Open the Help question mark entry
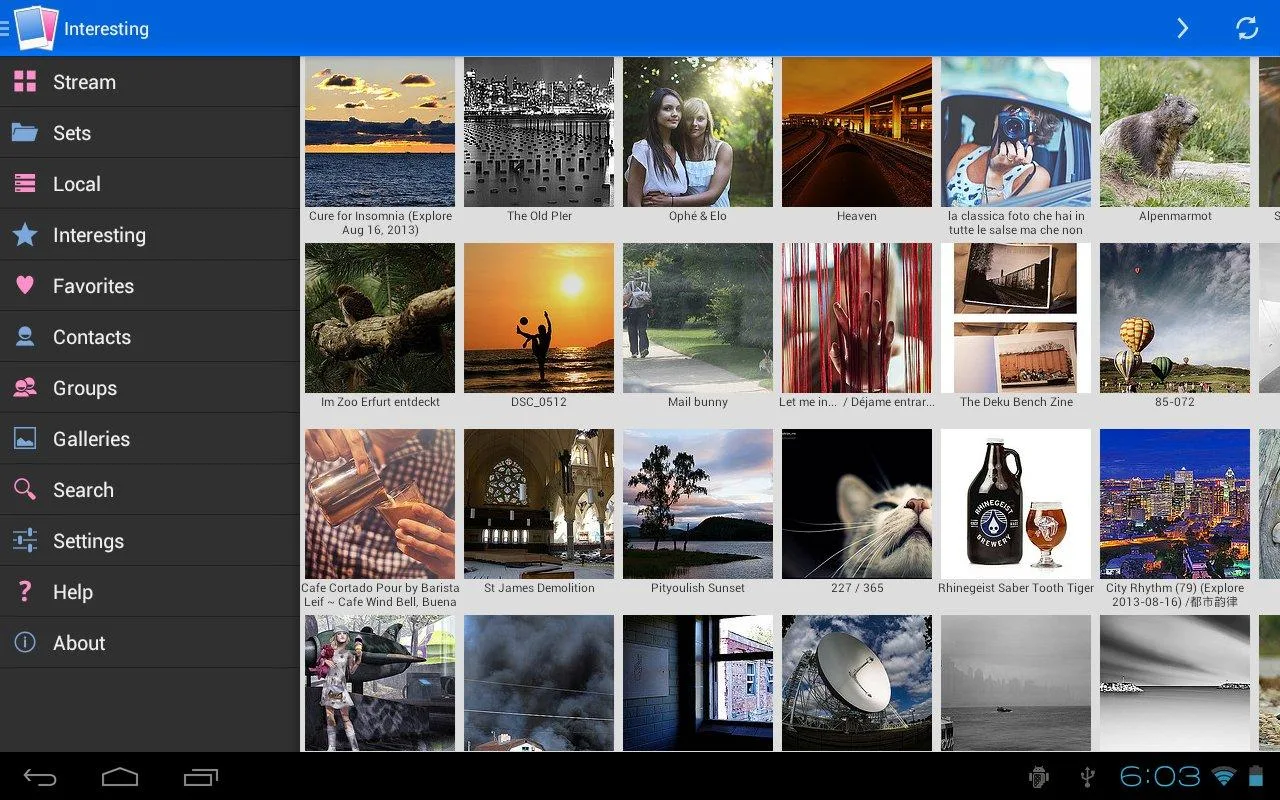This screenshot has width=1280, height=800. point(150,592)
